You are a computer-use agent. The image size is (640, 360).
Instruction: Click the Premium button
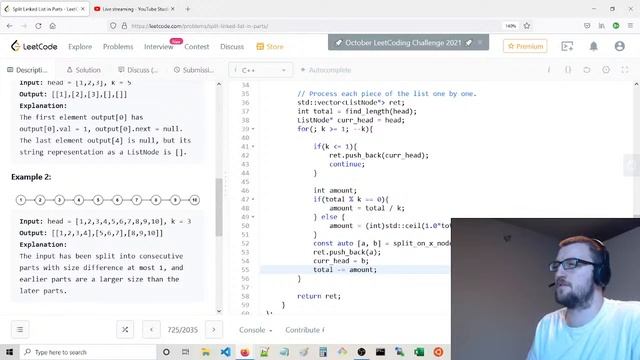(525, 46)
